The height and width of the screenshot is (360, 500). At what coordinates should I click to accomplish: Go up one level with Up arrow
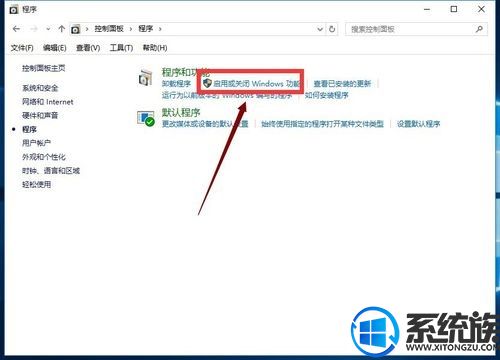coord(61,29)
